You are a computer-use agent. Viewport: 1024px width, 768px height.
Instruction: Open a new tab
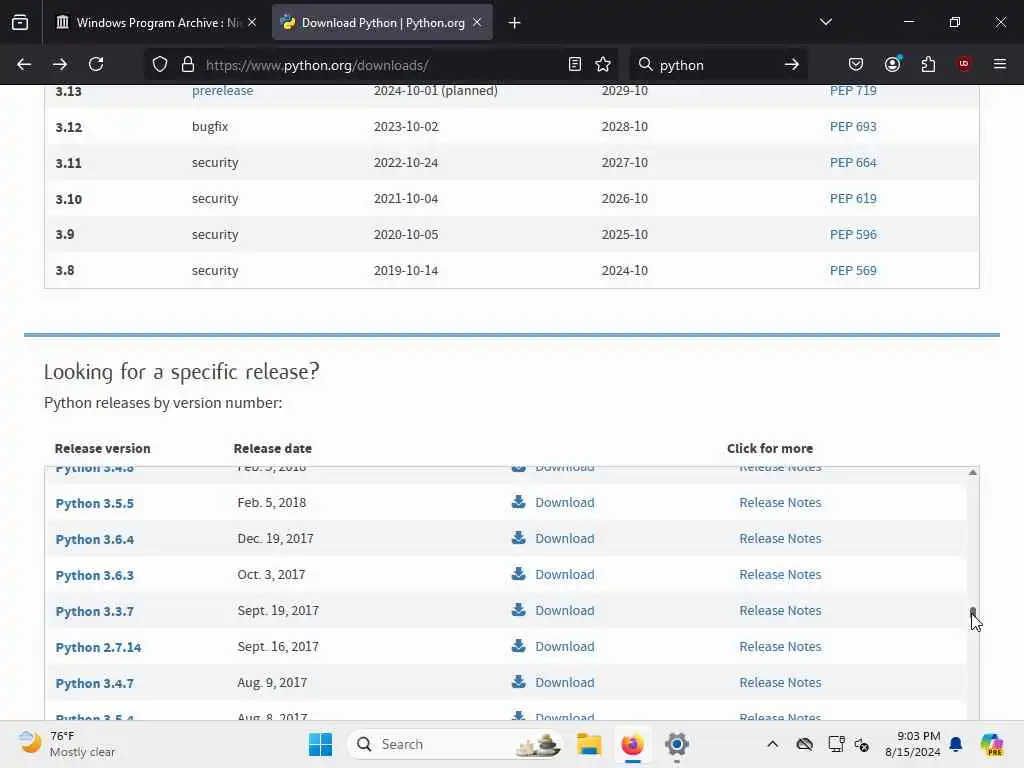(x=515, y=23)
